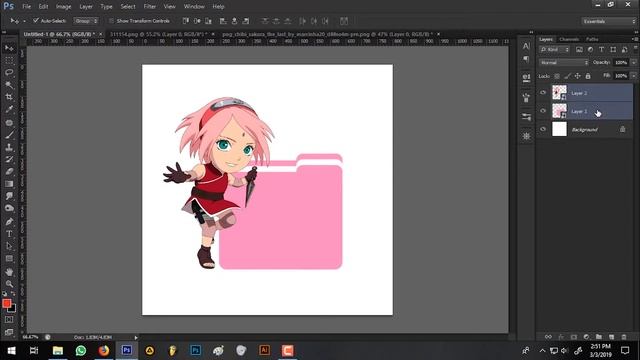Enable Show Transform Controls checkbox
640x360 pixels.
coord(111,21)
